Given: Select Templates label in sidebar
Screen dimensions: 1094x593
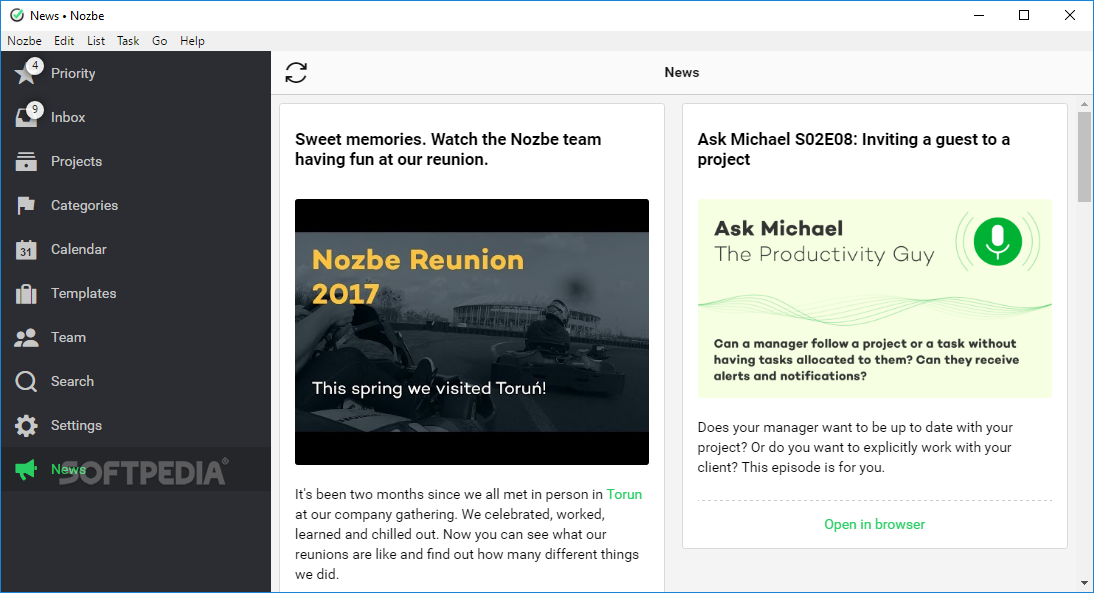Looking at the screenshot, I should [x=83, y=294].
